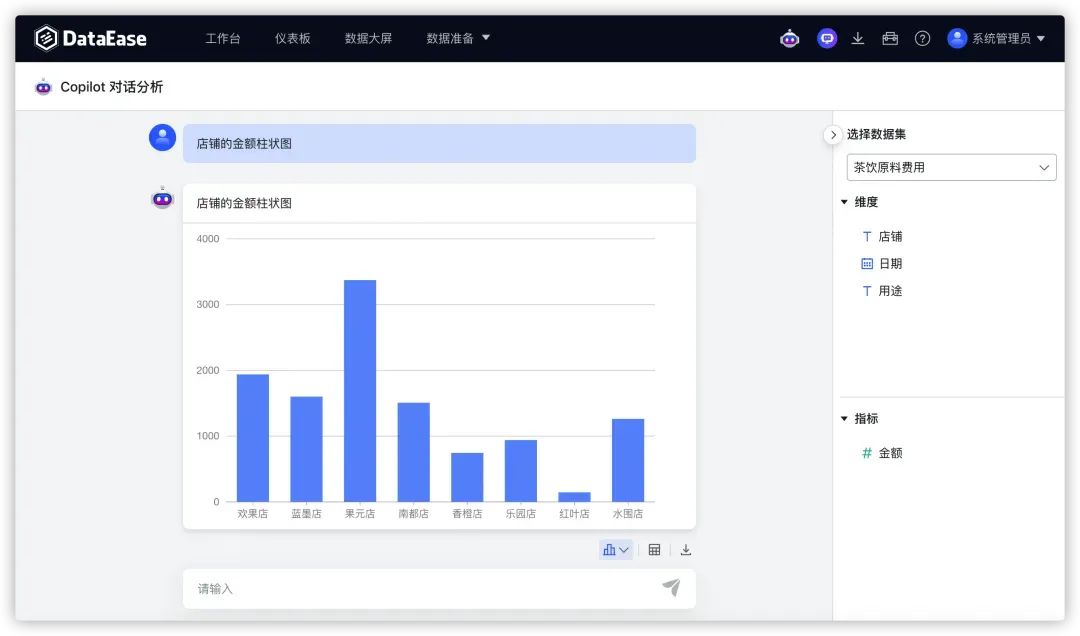Open the chart type switcher dropdown

(616, 550)
